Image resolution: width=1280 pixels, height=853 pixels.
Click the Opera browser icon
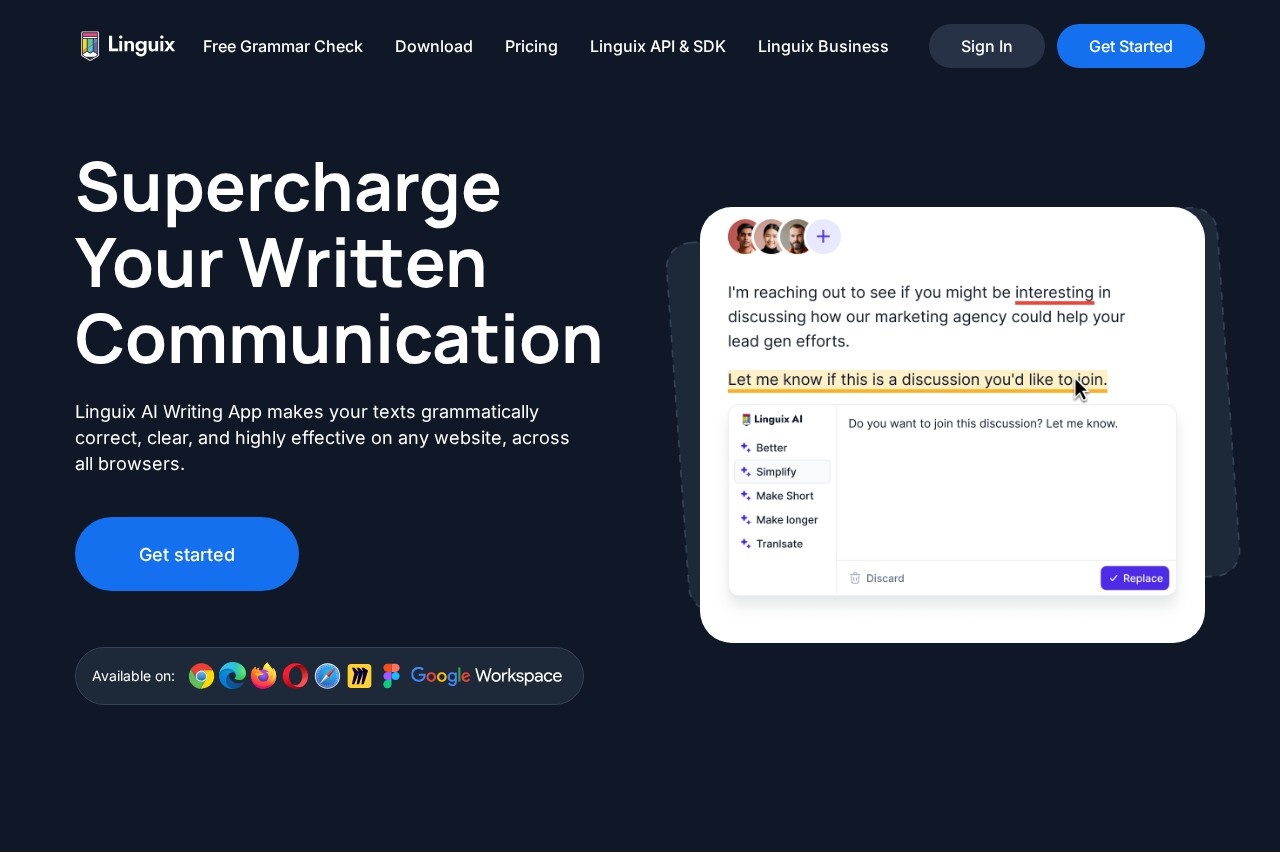296,677
